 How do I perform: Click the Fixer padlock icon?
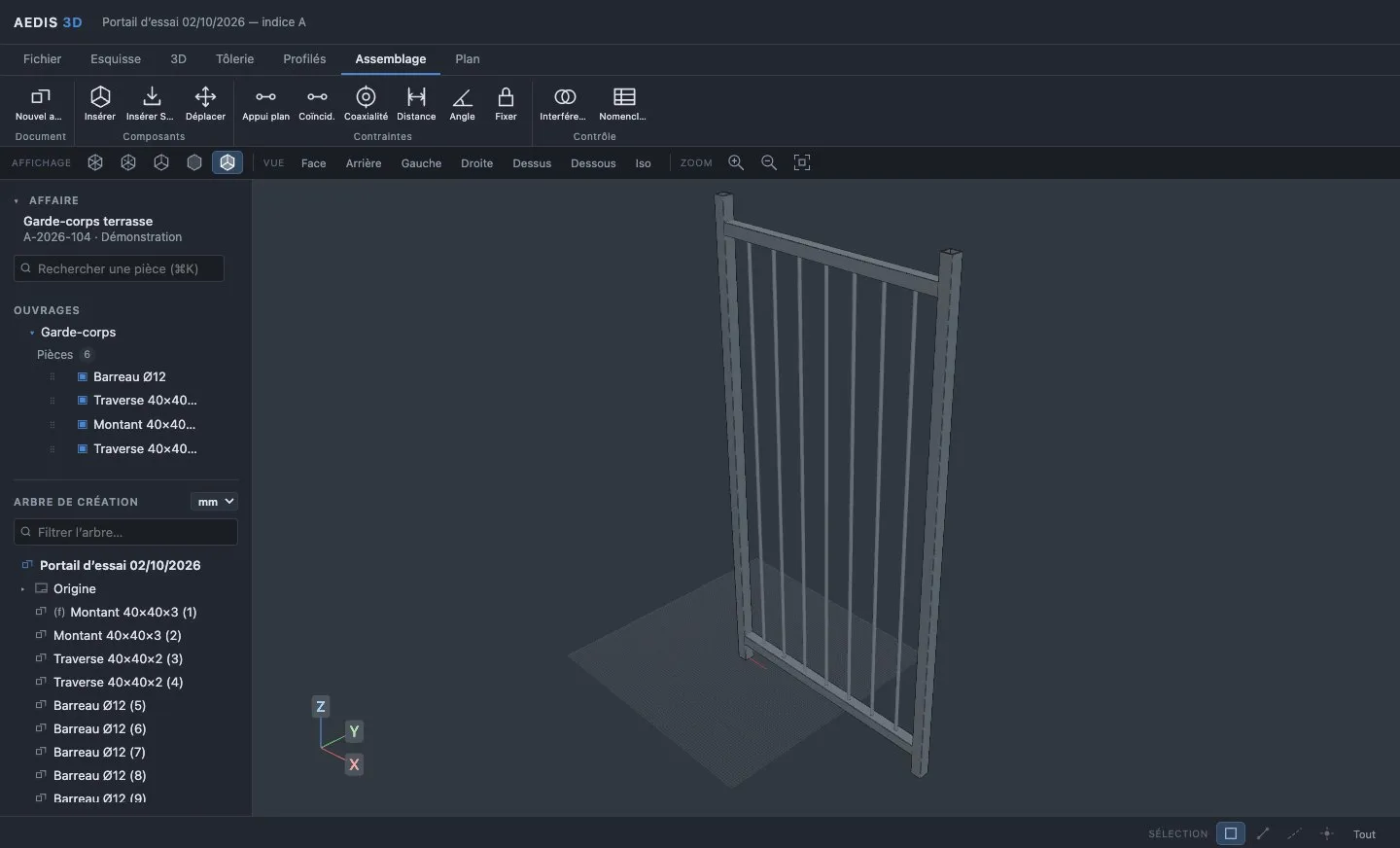tap(506, 96)
